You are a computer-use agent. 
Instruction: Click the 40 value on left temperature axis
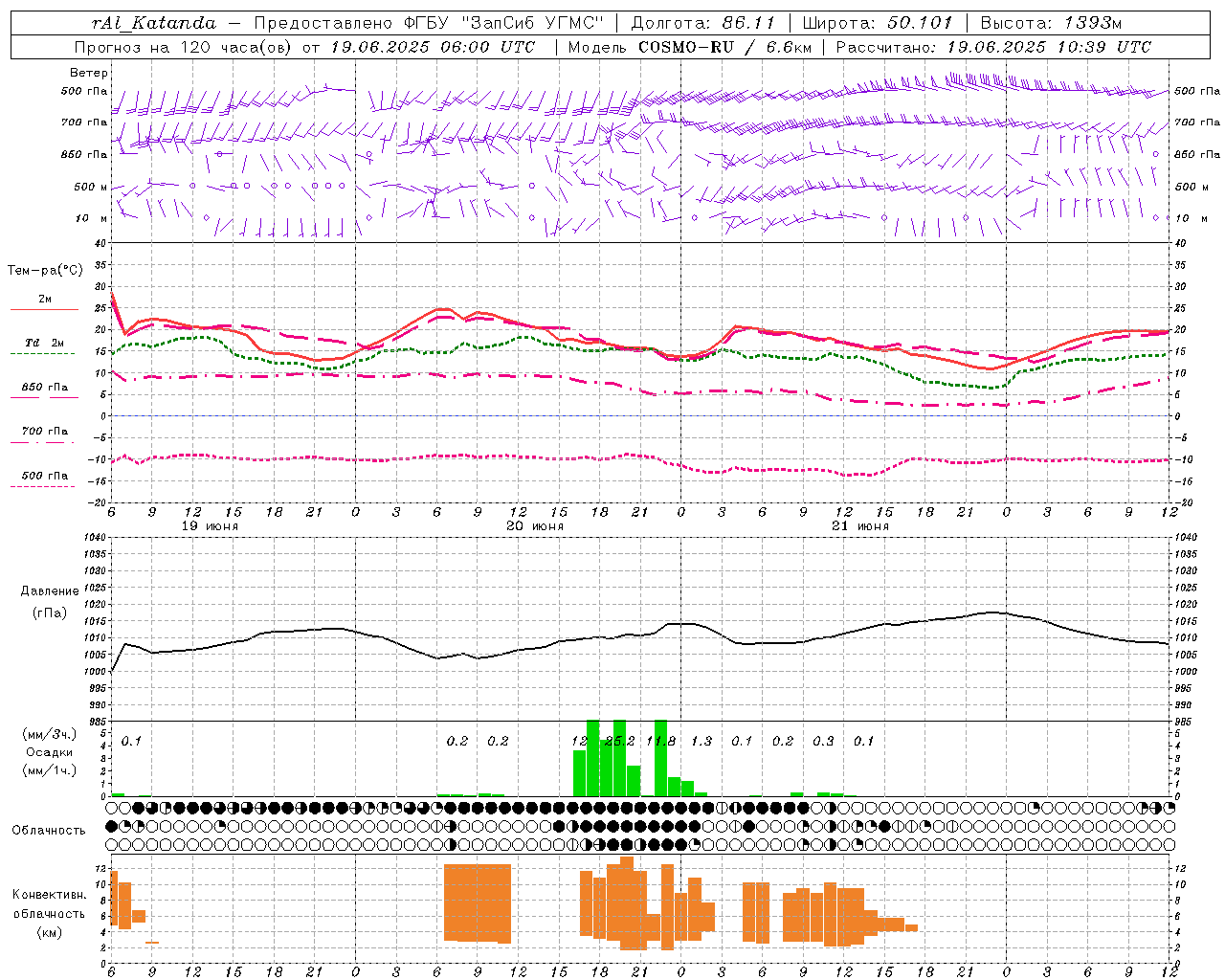pyautogui.click(x=100, y=244)
